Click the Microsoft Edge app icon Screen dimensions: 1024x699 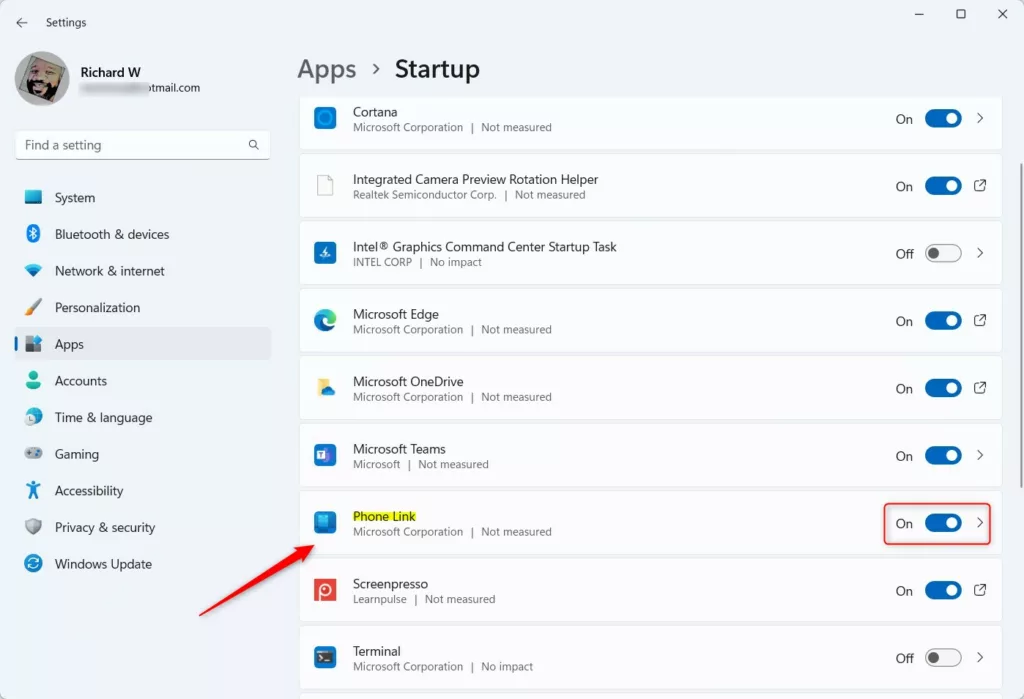tap(325, 320)
